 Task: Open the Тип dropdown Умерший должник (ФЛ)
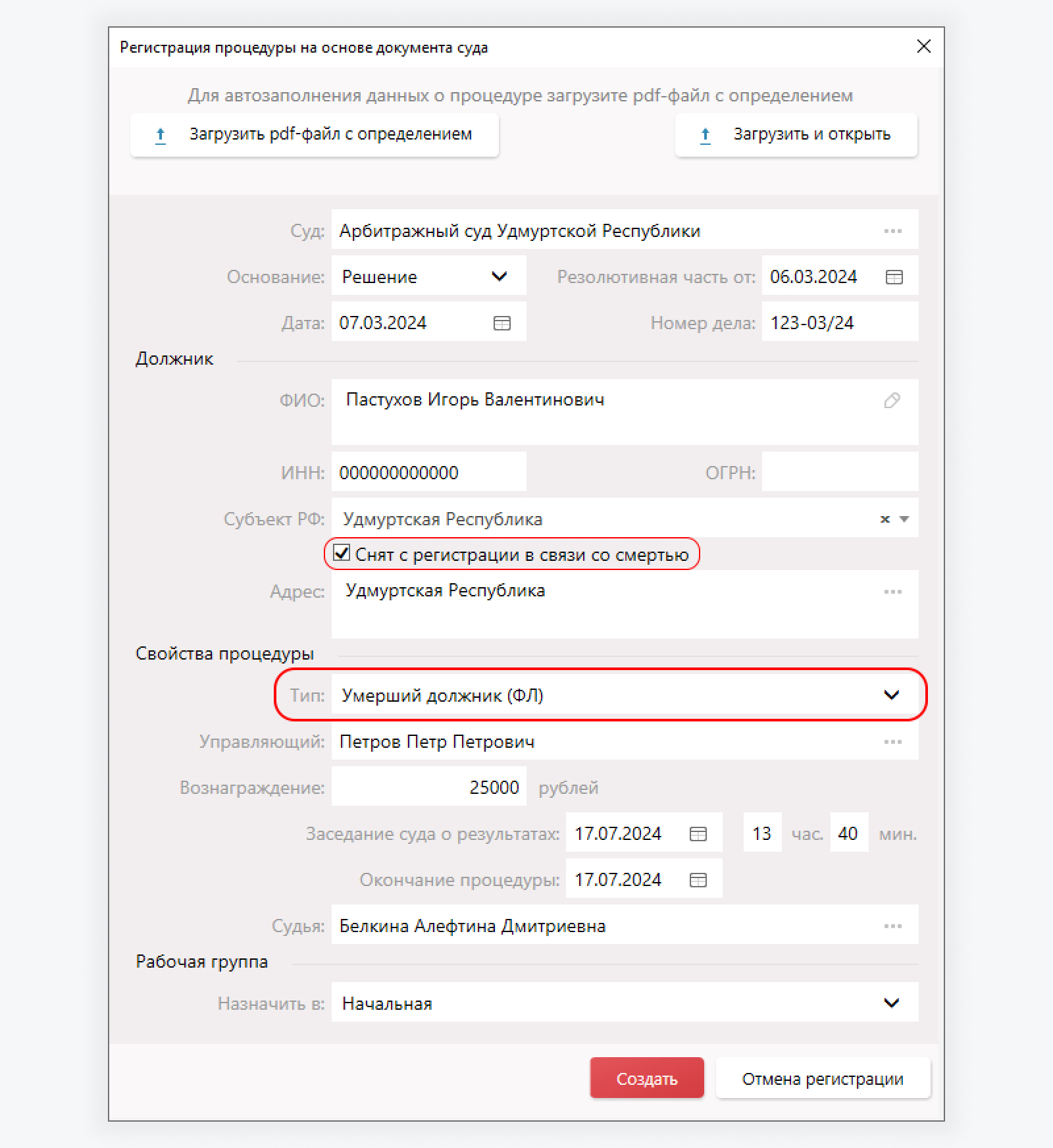click(x=625, y=695)
